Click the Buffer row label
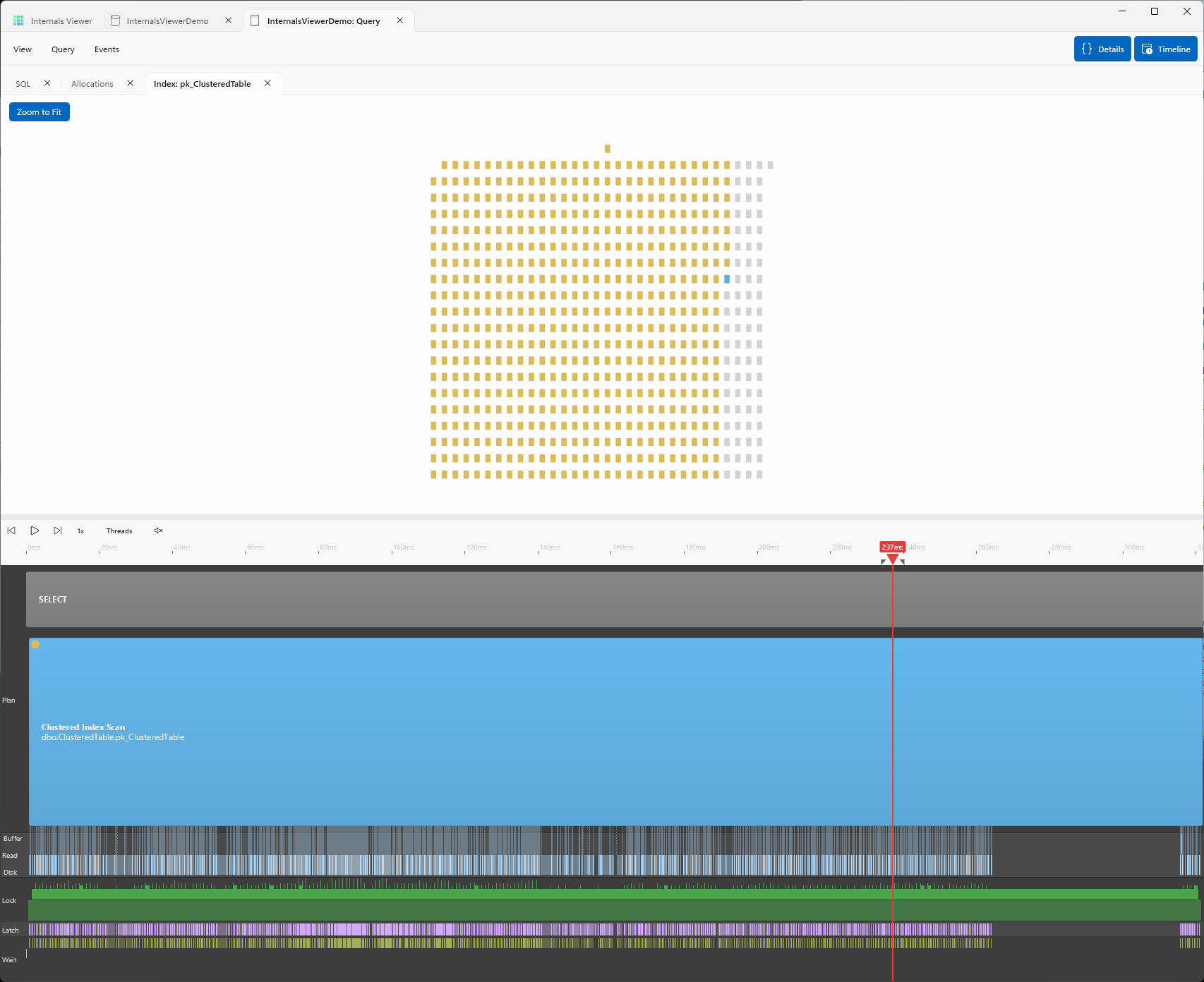 (13, 839)
